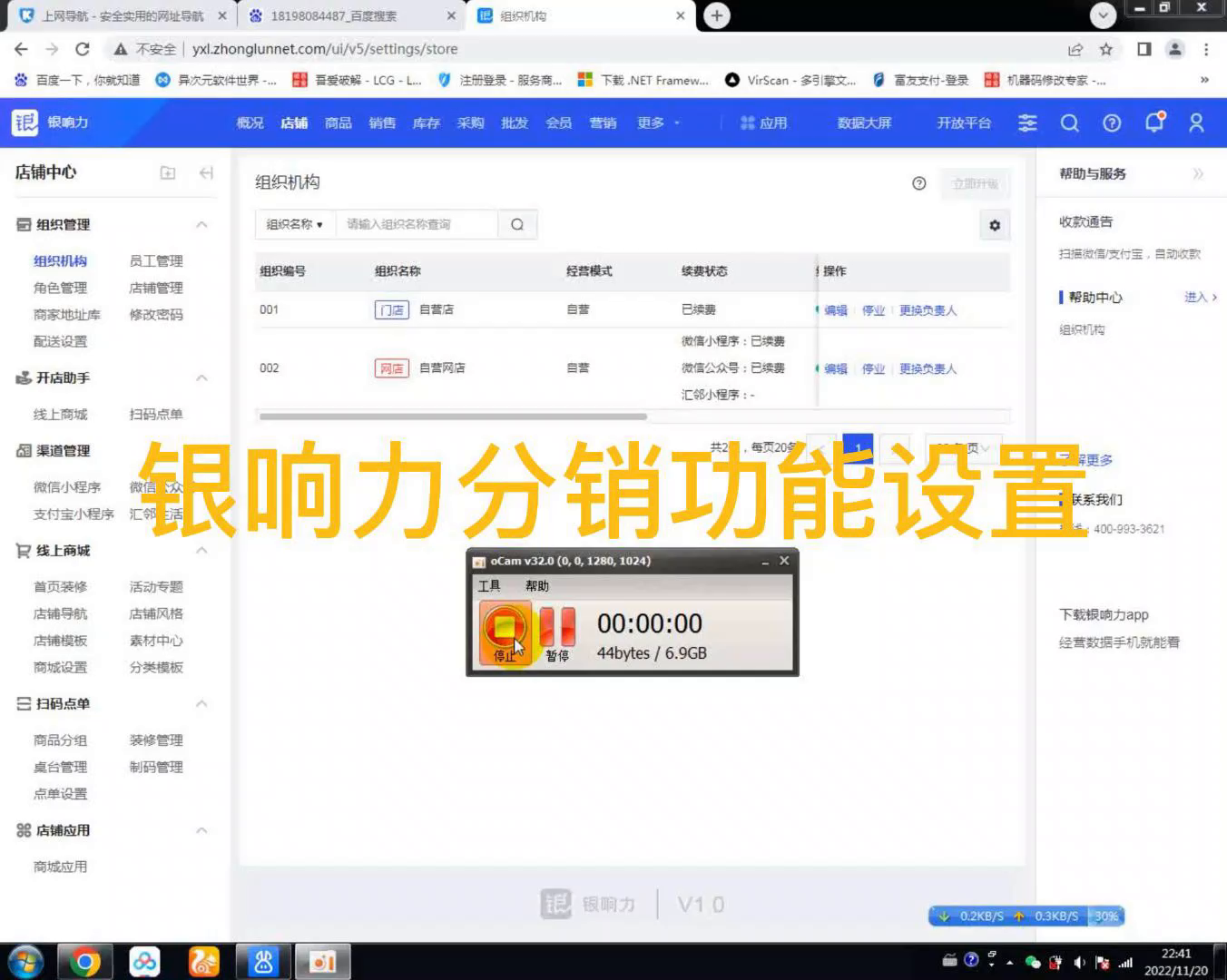
Task: Collapse the 帮助与服务 panel
Action: click(1198, 173)
